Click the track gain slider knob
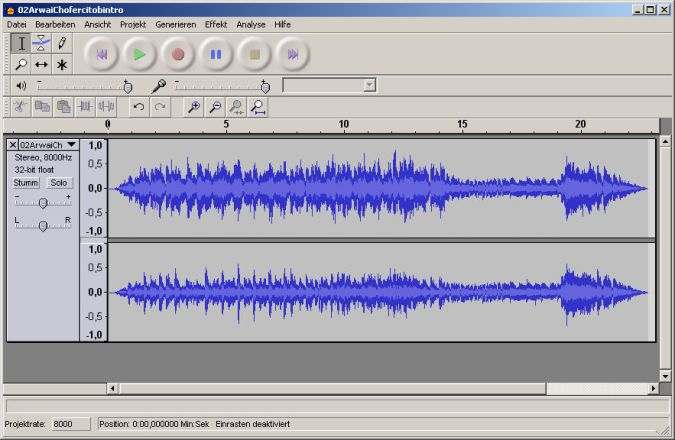Viewport: 675px width, 440px height. tap(43, 203)
